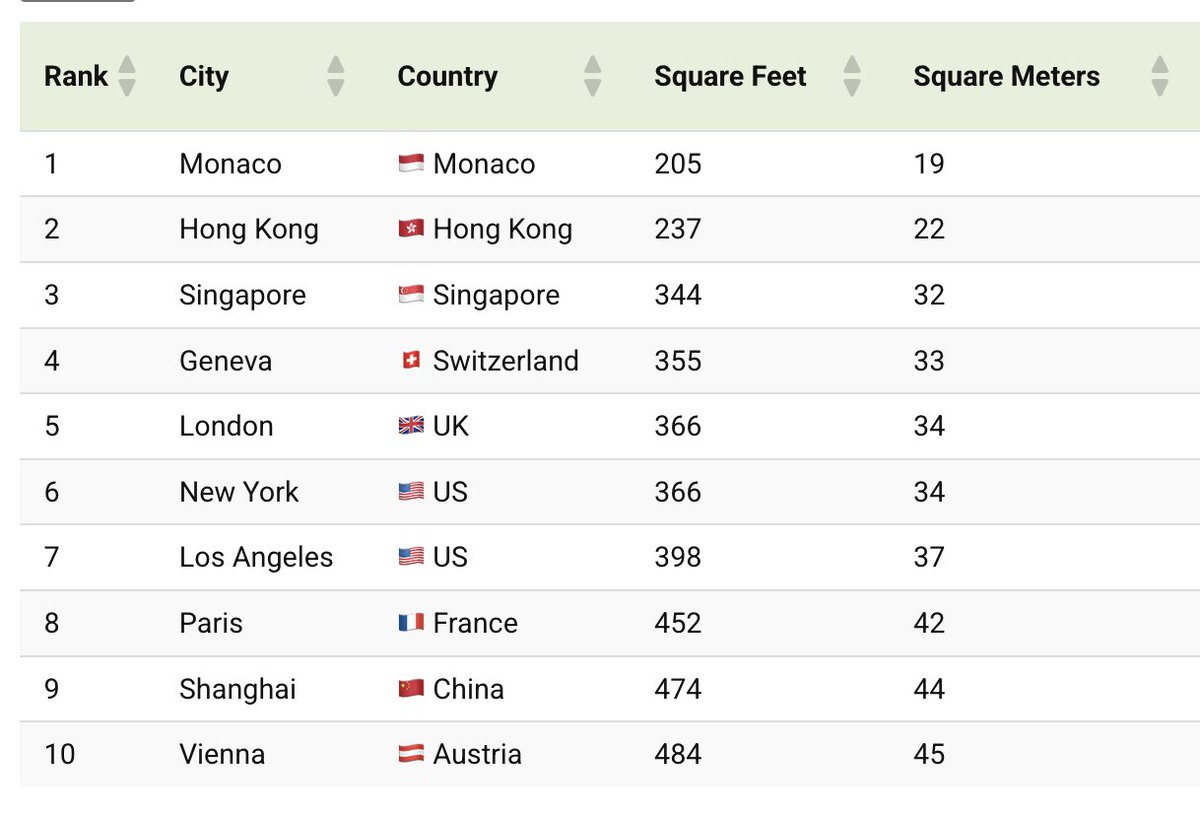Screen dimensions: 1200x816
Task: Click the Monaco flag icon
Action: 411,164
